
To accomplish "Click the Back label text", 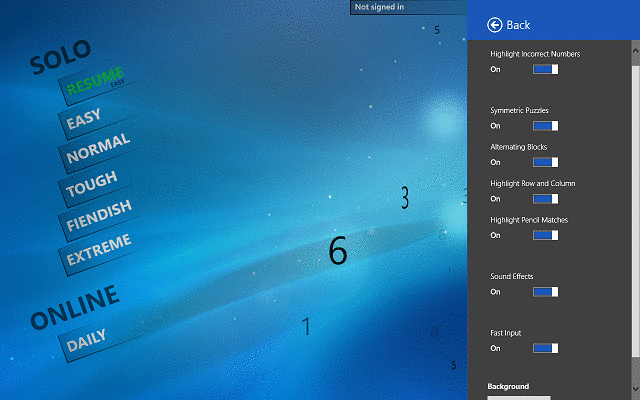I will pos(518,25).
